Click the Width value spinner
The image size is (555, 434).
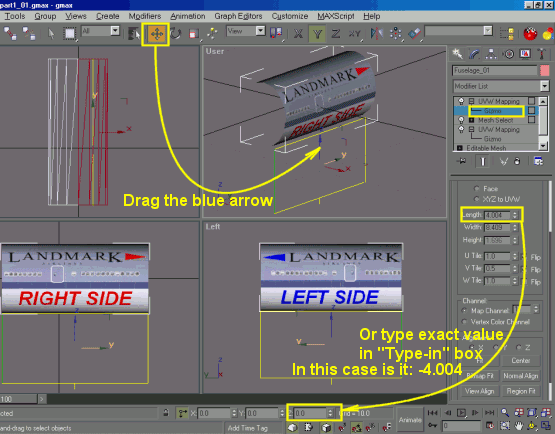[x=515, y=228]
